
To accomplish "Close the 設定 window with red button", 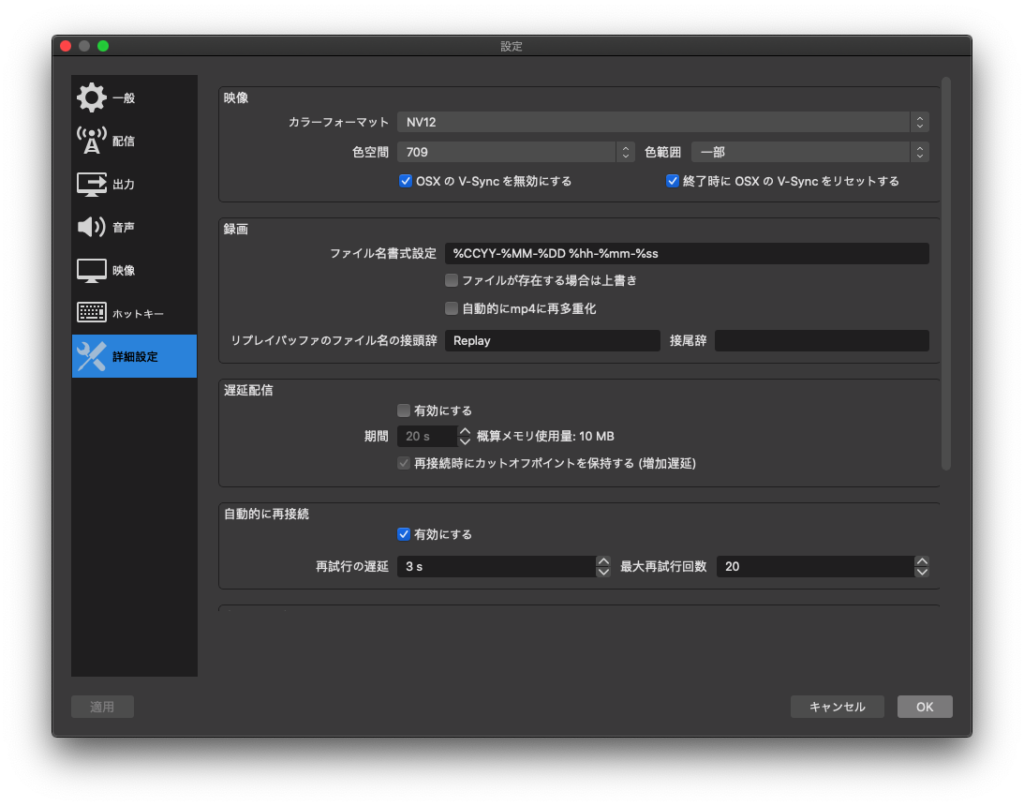I will click(65, 46).
